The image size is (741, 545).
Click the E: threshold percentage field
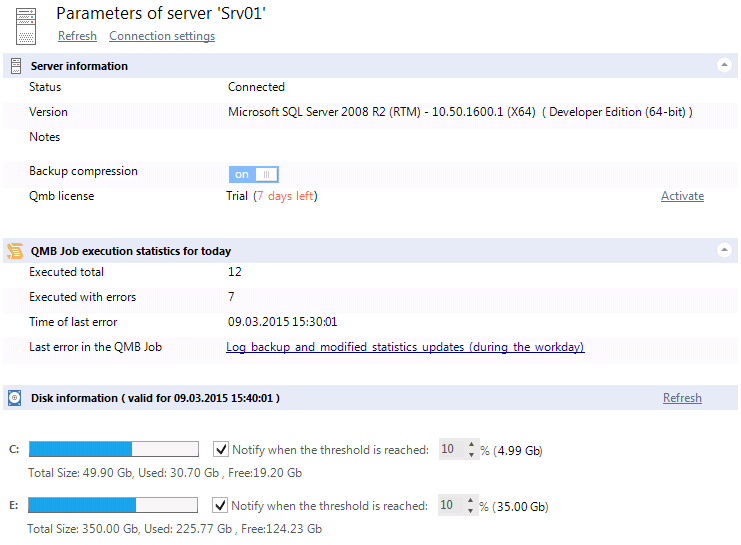[x=452, y=505]
